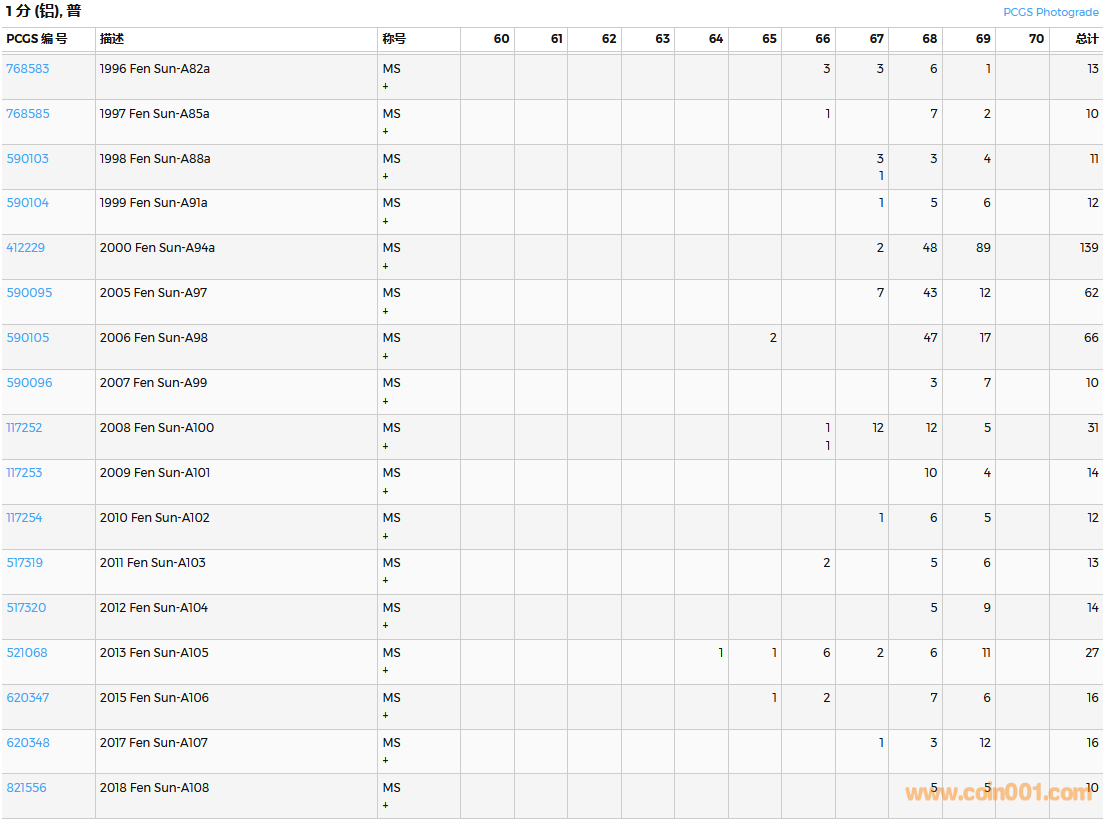Image resolution: width=1105 pixels, height=820 pixels.
Task: Open PCGS number 620348 for 2017 Fen
Action: pos(28,743)
